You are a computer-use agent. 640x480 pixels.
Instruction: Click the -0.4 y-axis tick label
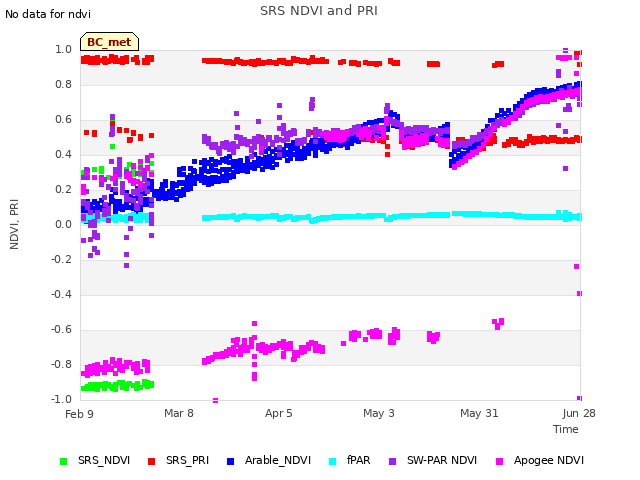(x=61, y=295)
